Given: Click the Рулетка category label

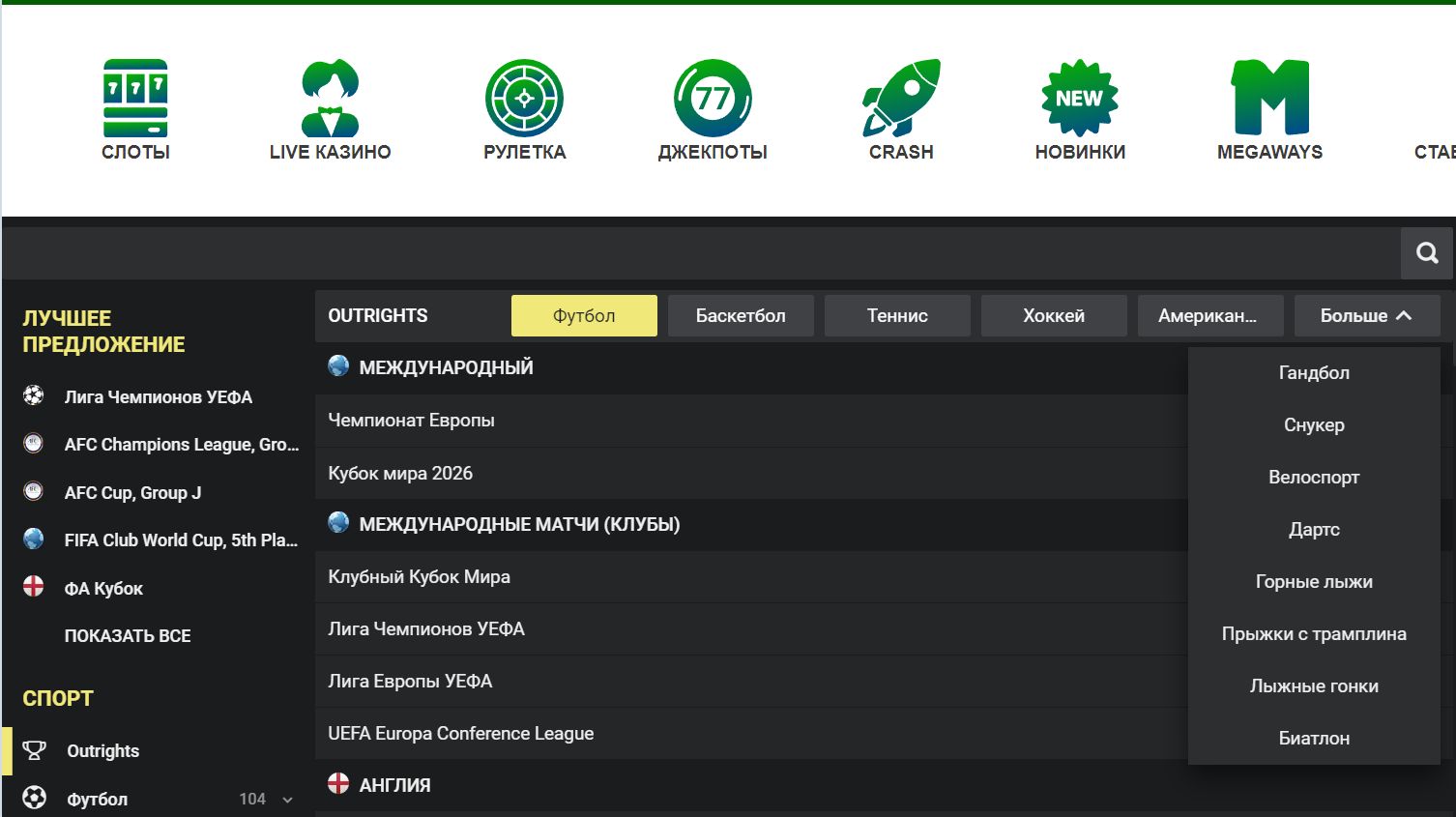Looking at the screenshot, I should (524, 152).
